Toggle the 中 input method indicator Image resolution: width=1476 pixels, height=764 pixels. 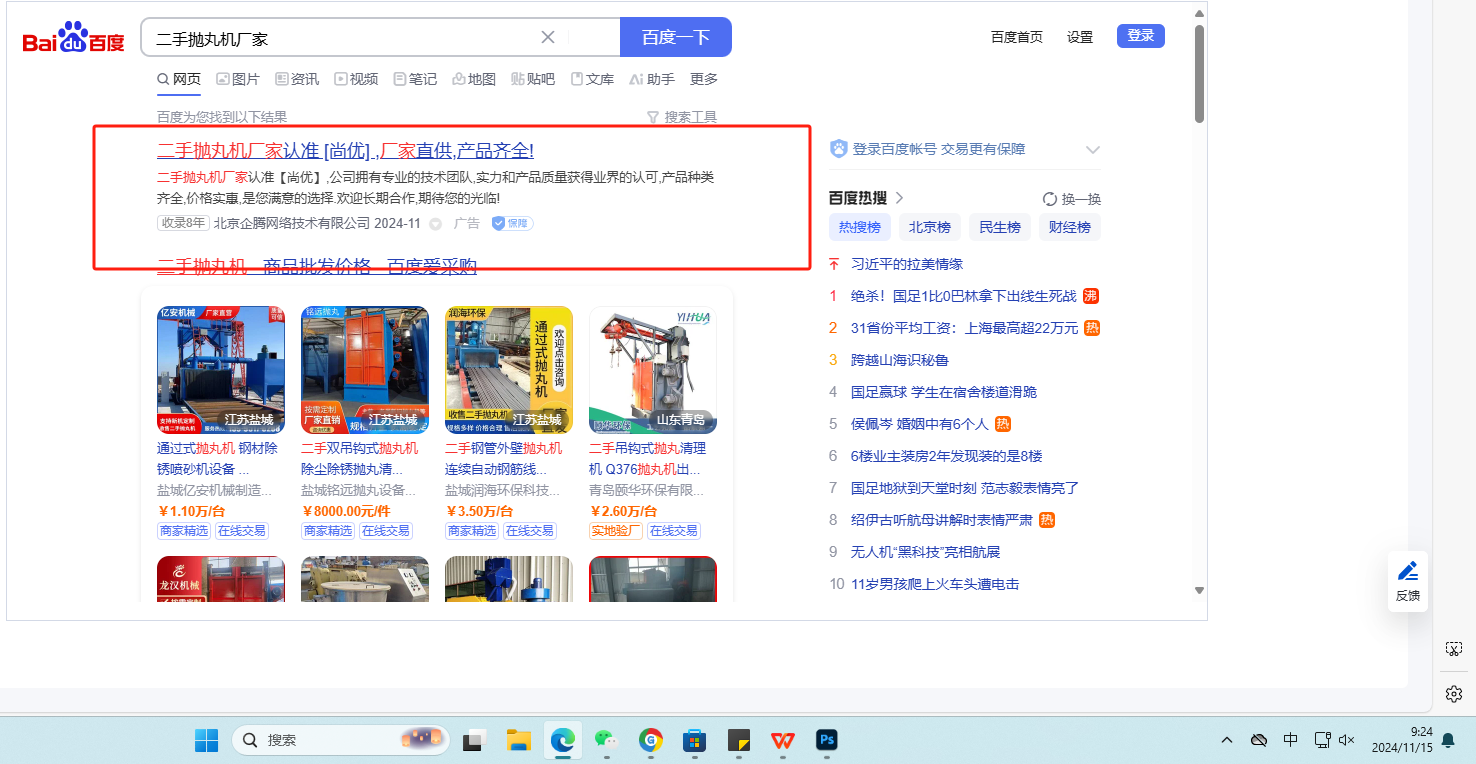coord(1290,740)
